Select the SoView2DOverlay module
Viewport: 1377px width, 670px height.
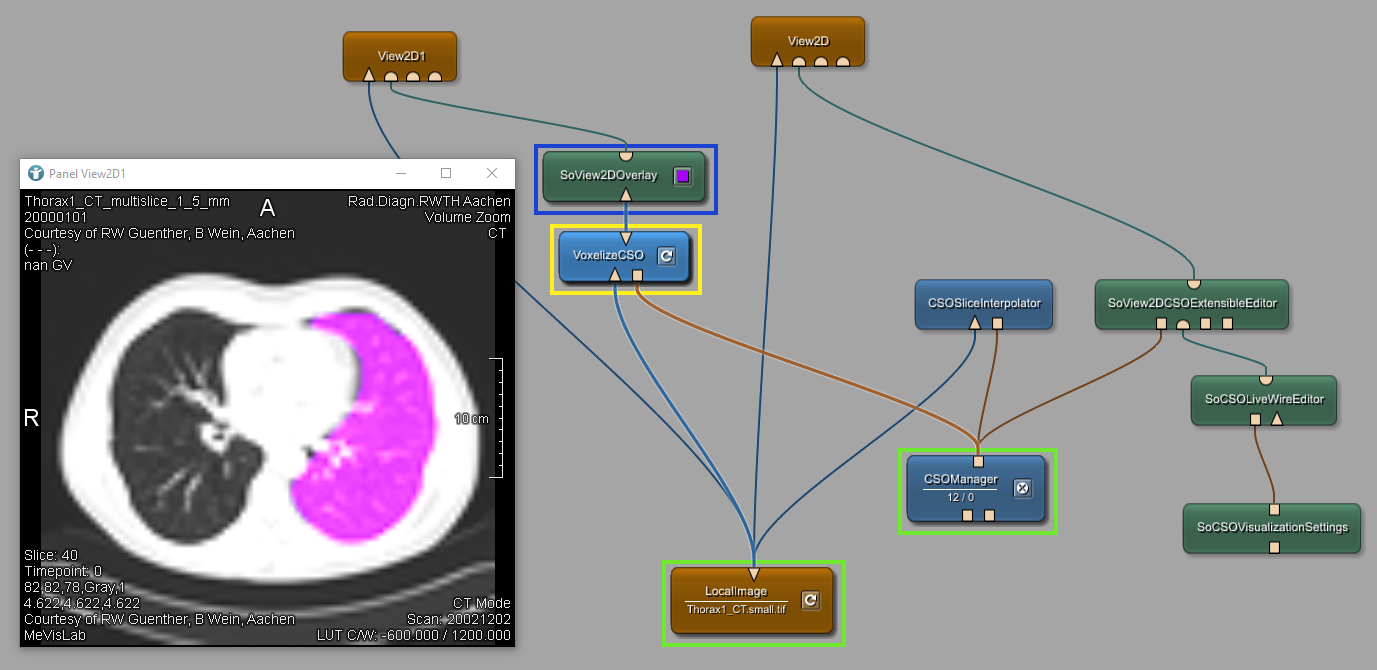[x=608, y=176]
